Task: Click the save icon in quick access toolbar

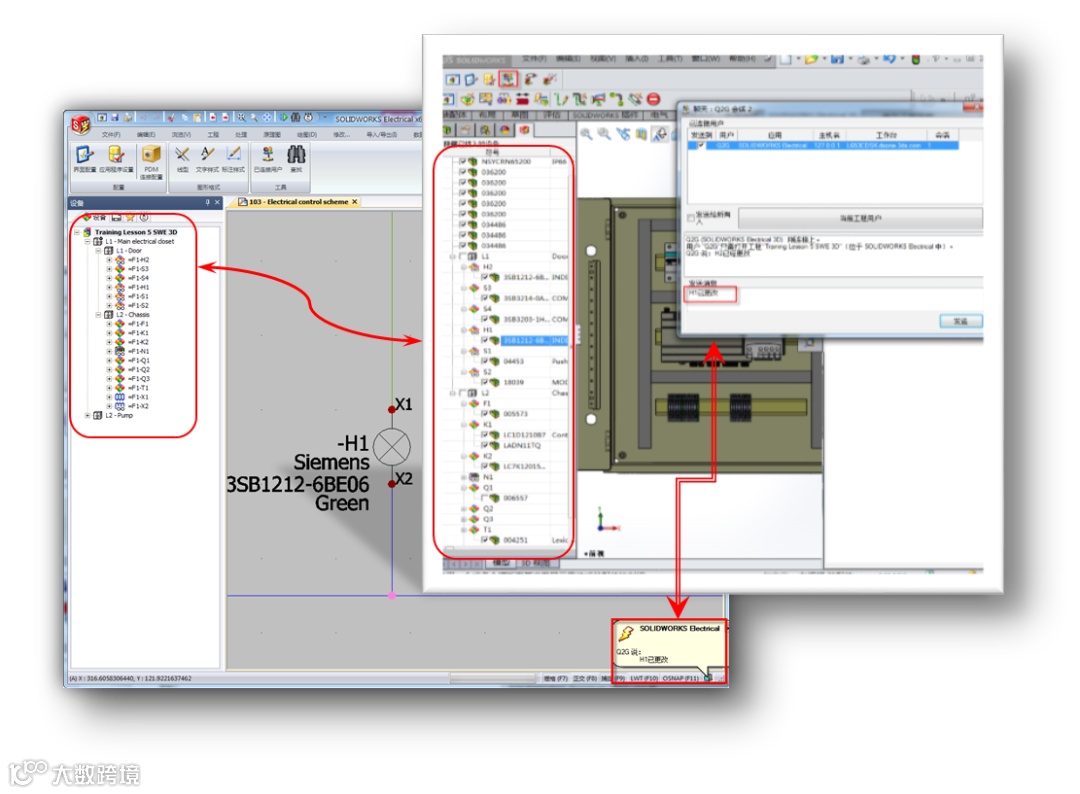Action: tap(114, 118)
